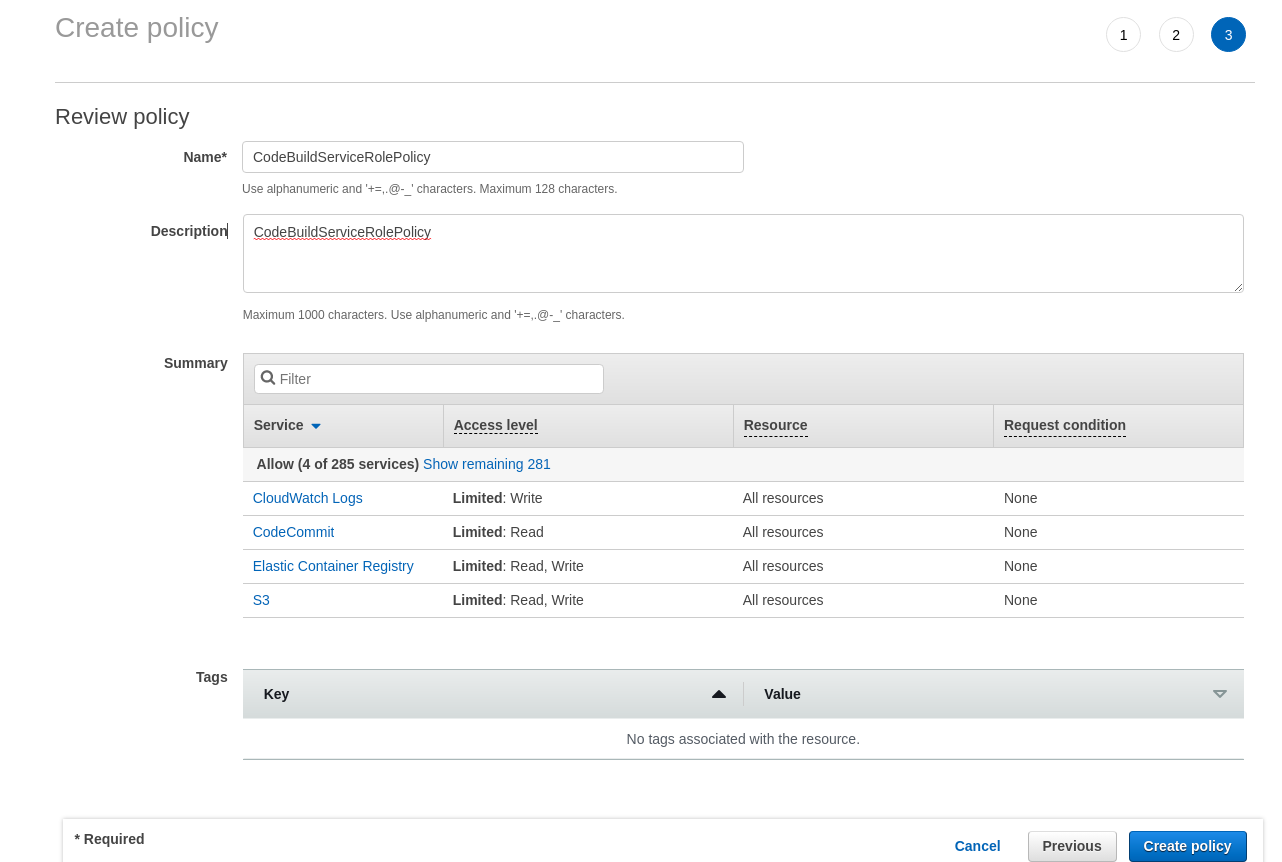Click the Request condition column header

(1064, 425)
